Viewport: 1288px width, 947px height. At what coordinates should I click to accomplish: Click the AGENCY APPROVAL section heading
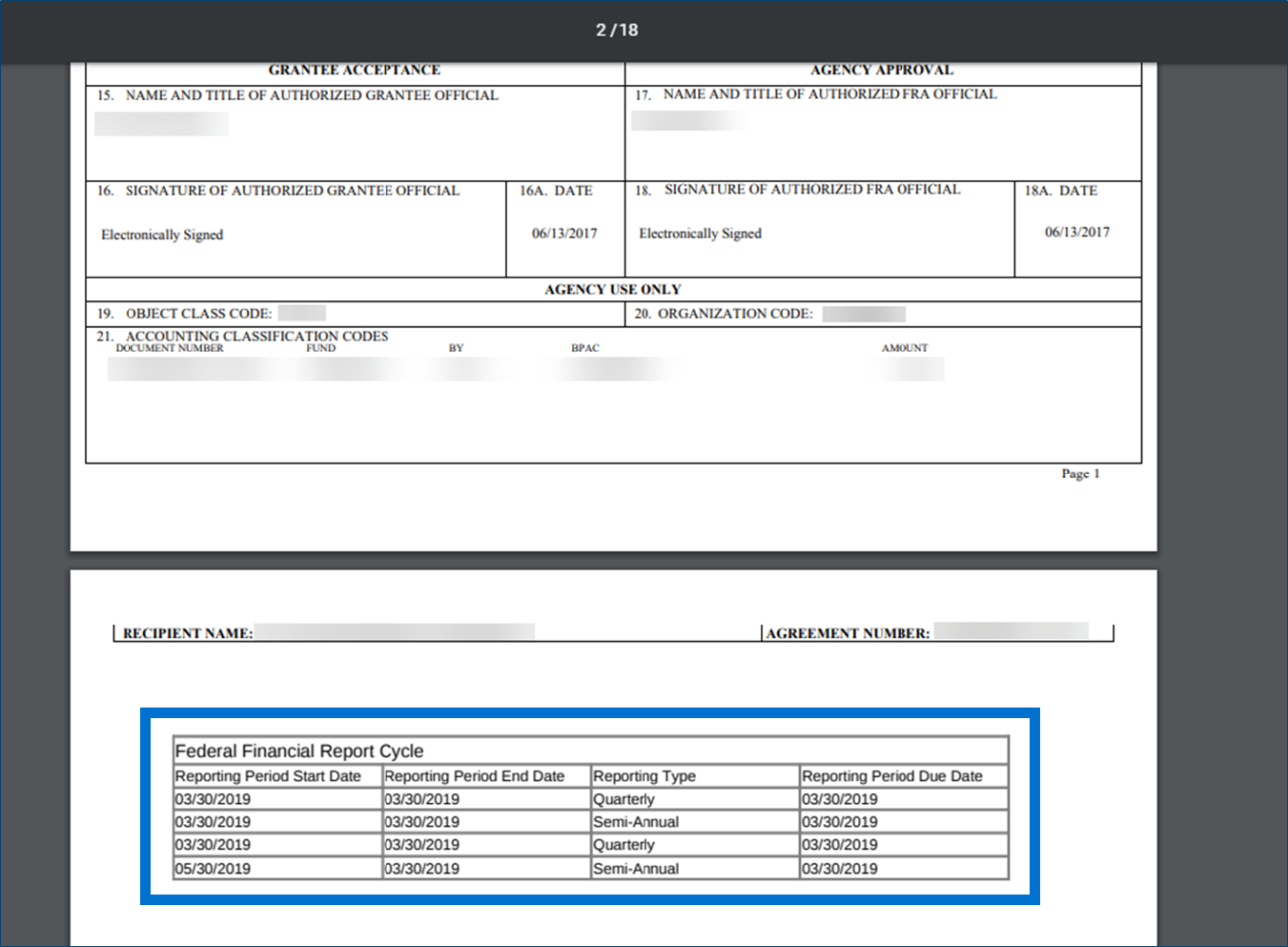click(x=881, y=70)
